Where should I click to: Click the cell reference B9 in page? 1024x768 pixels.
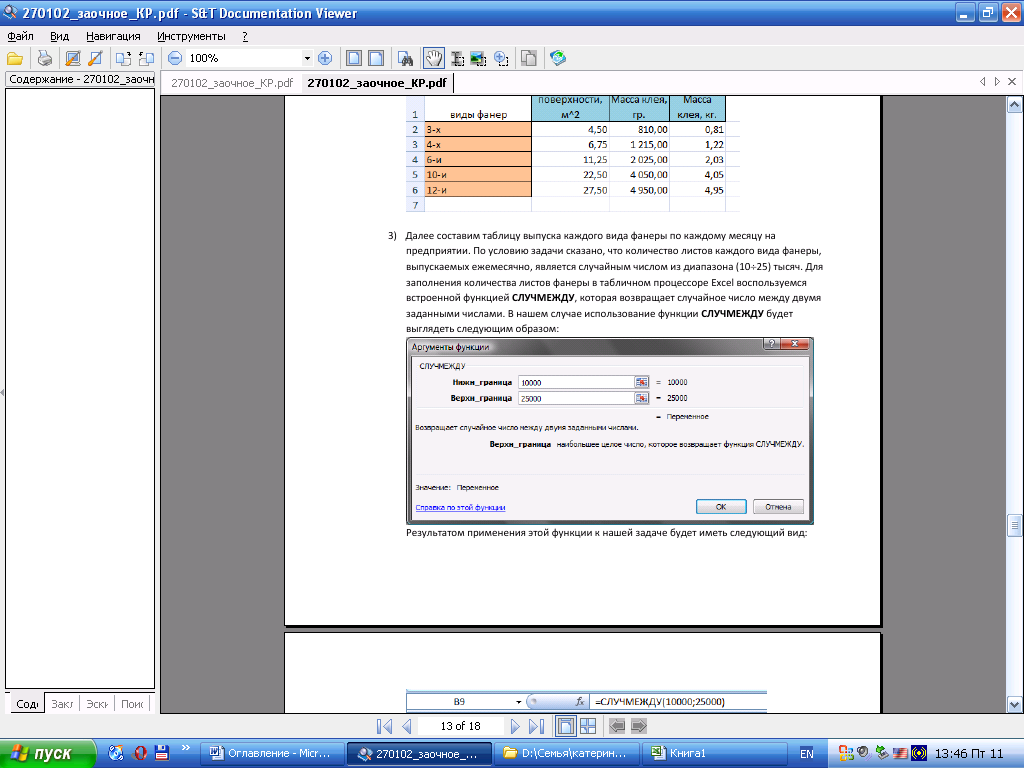click(x=459, y=701)
